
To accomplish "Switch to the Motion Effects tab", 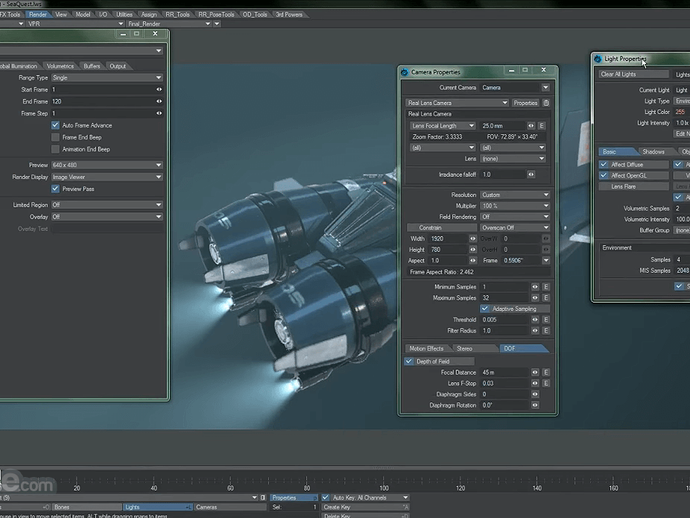I will tap(426, 348).
